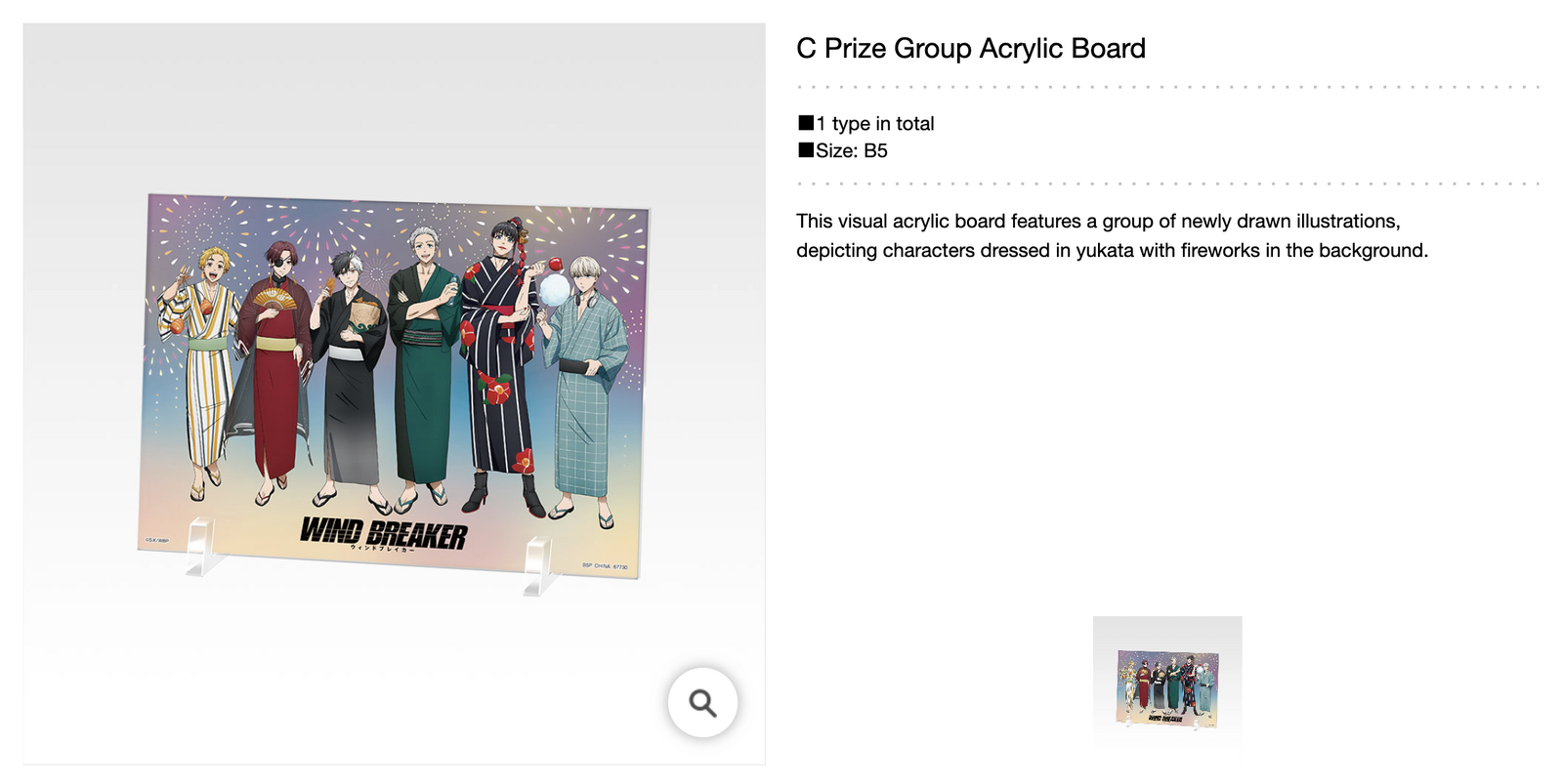This screenshot has height=784, width=1562.
Task: Click the black bullet before "1 type in total"
Action: tap(806, 123)
